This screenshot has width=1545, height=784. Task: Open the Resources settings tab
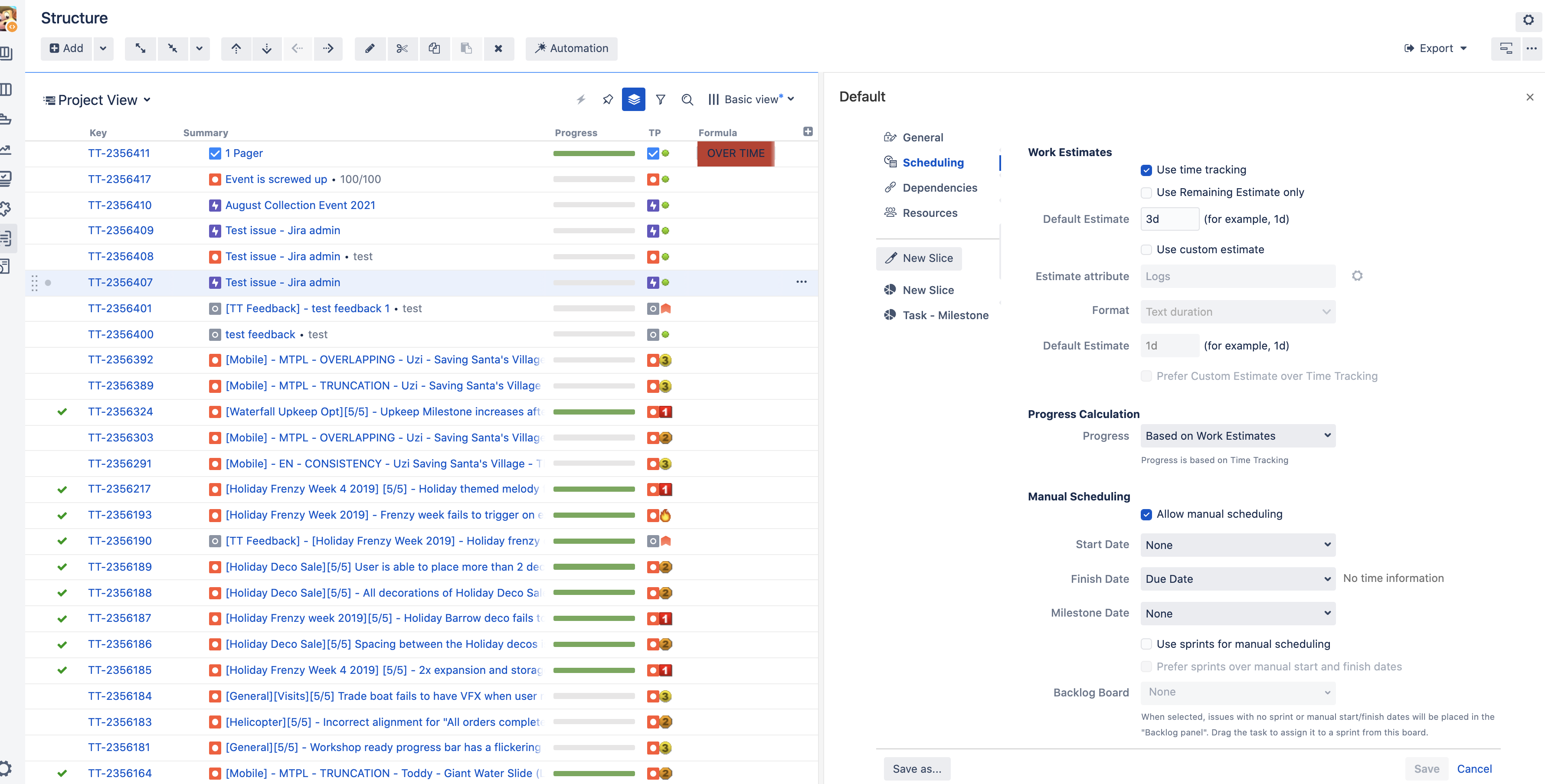coord(930,213)
